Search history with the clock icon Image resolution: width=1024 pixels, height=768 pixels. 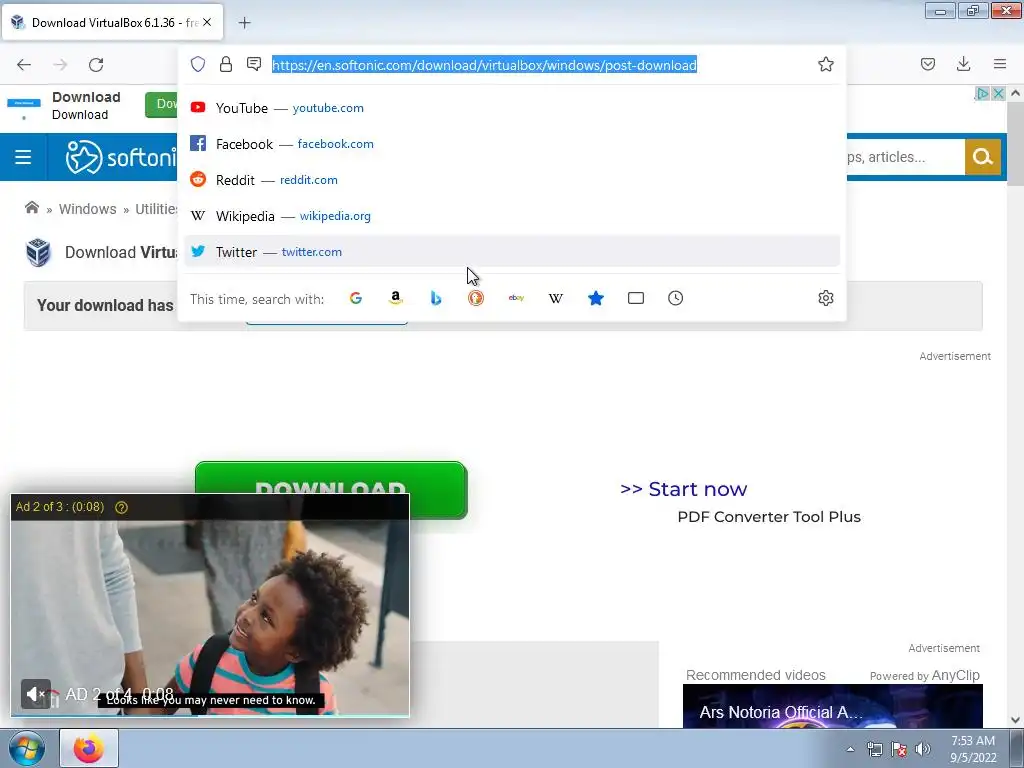pos(676,298)
